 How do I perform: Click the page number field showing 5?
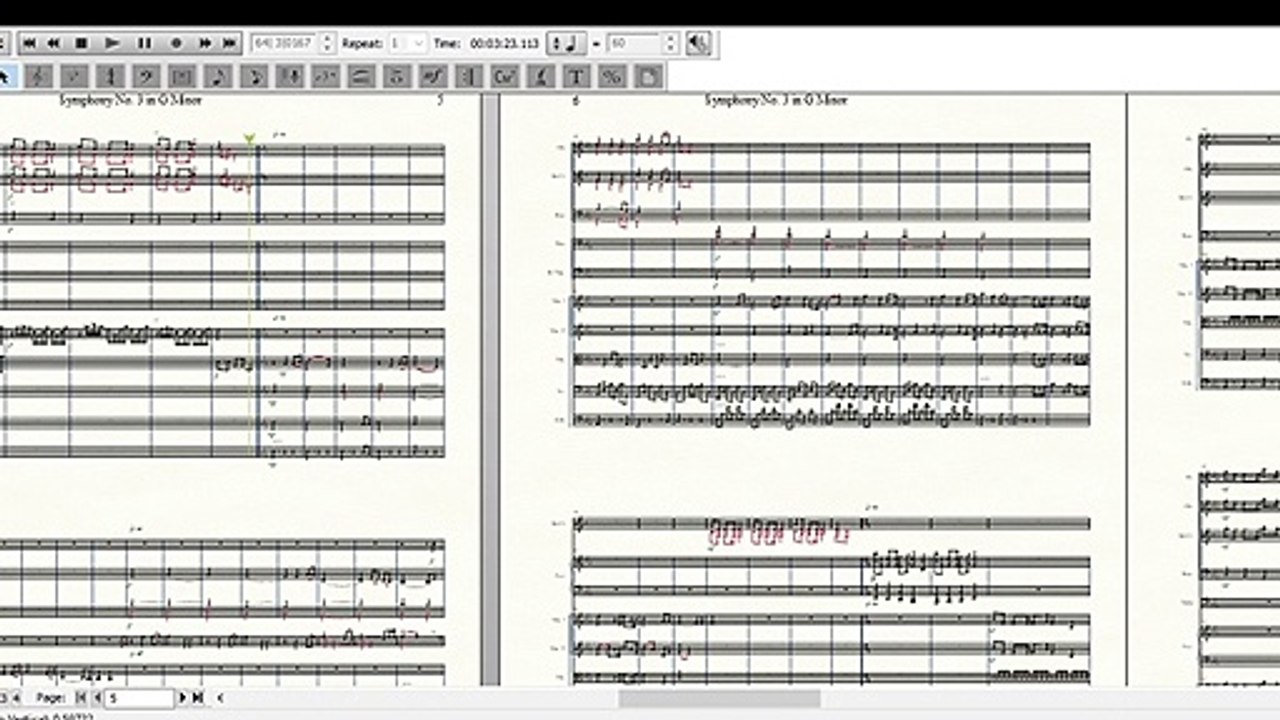(140, 697)
